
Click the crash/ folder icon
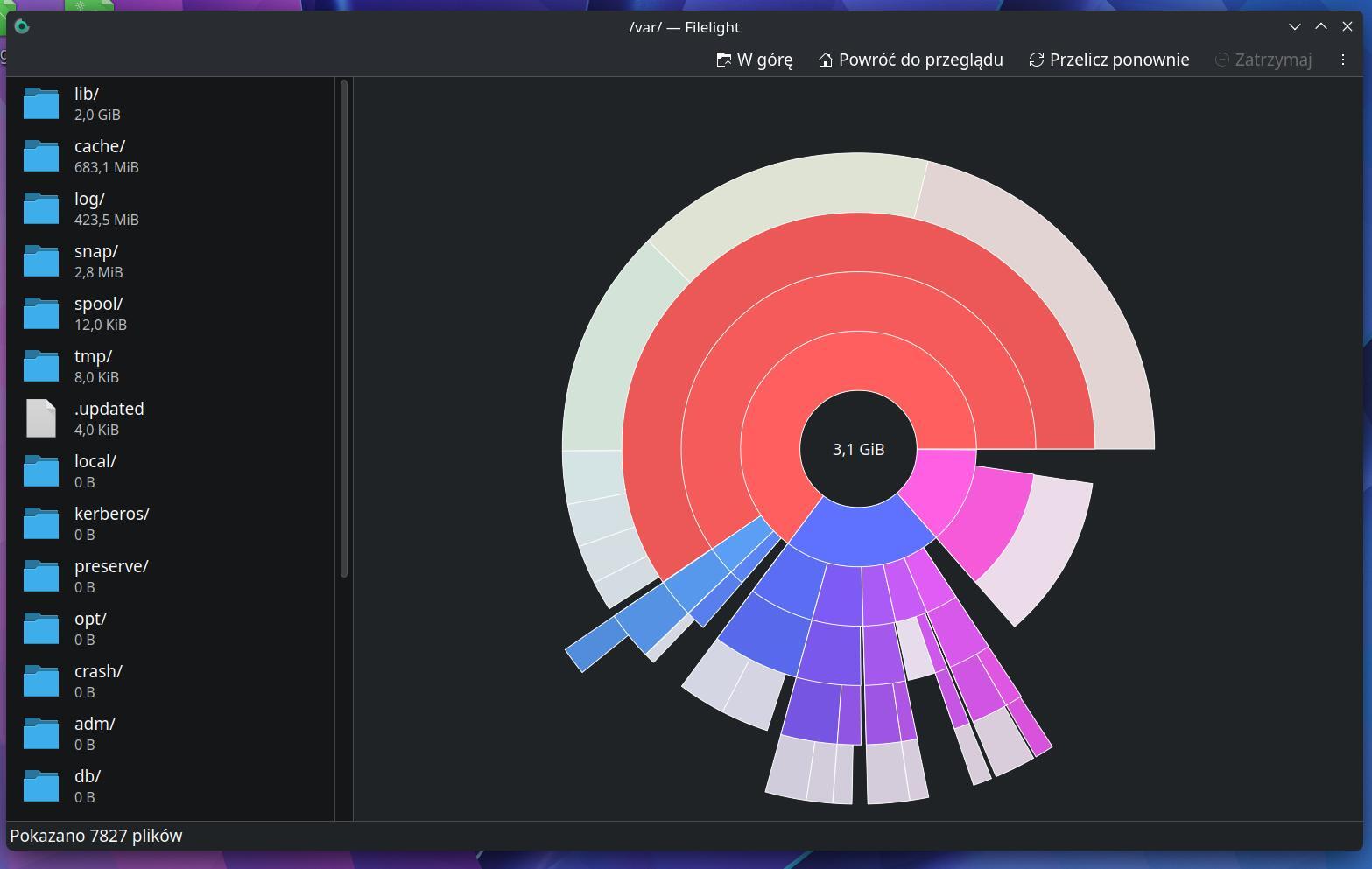tap(40, 681)
